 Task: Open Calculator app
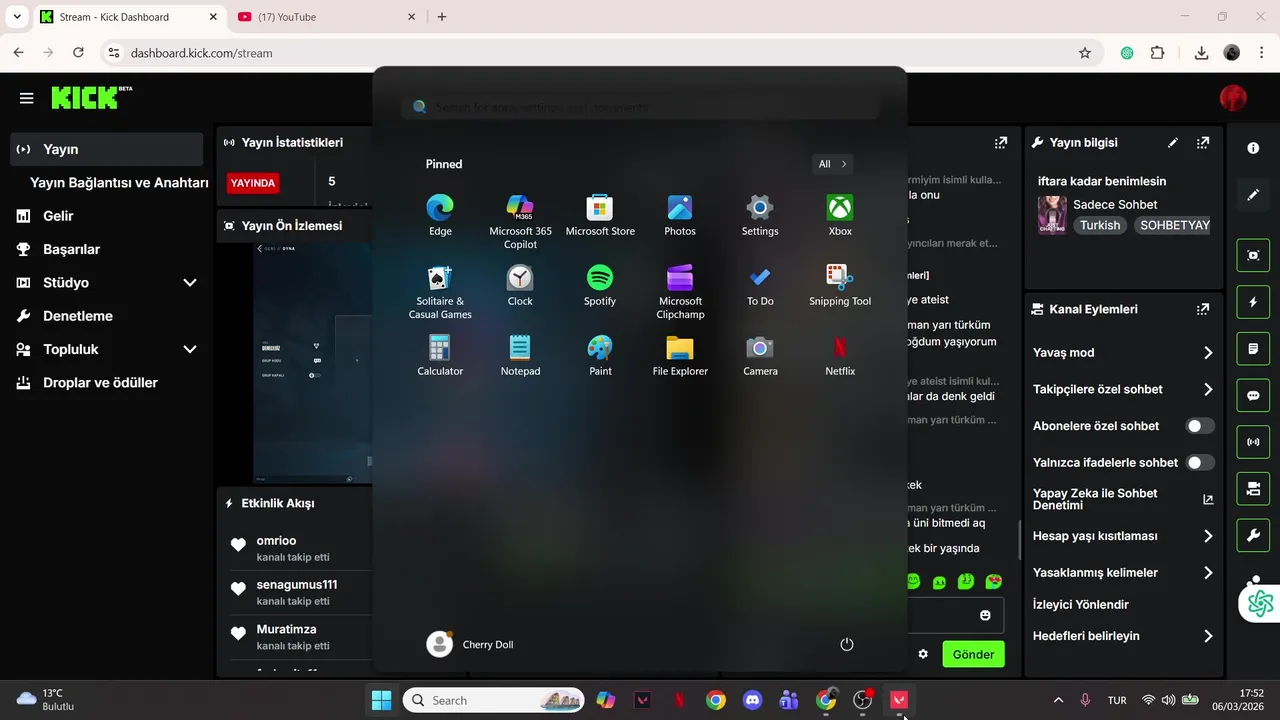point(440,356)
